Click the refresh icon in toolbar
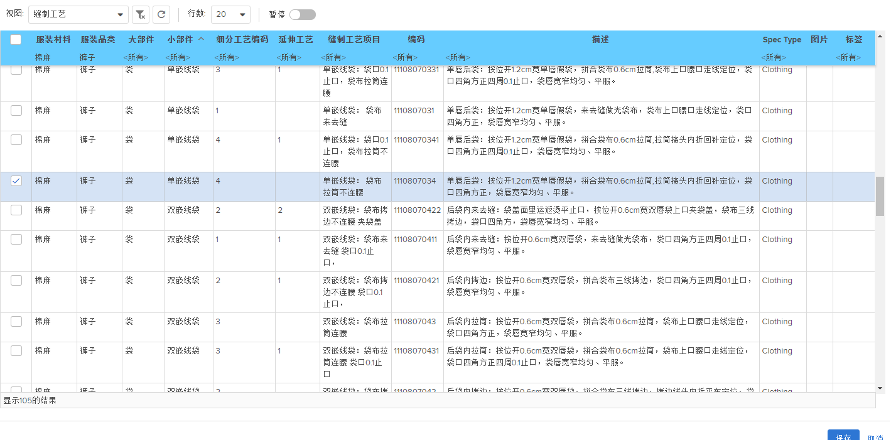Viewport: 890px width, 440px height. (x=162, y=15)
